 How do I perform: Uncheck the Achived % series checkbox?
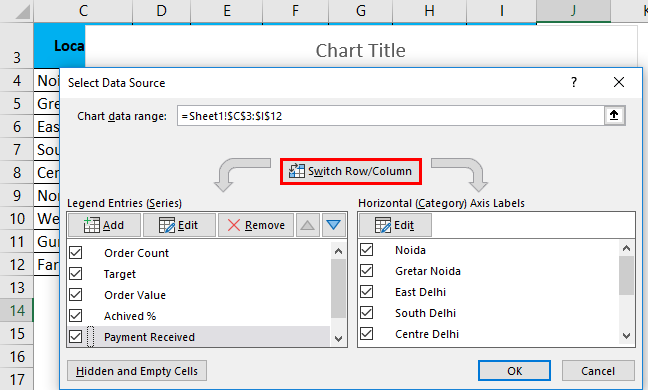(x=76, y=316)
